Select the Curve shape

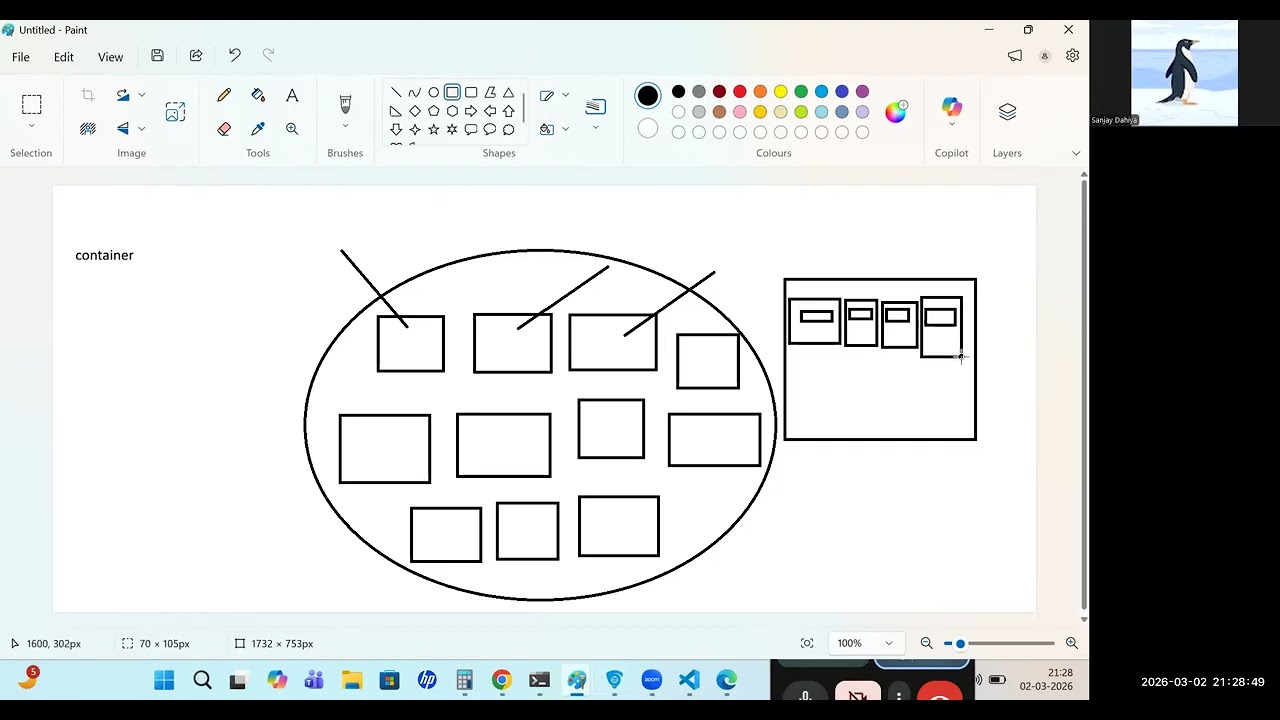point(415,92)
